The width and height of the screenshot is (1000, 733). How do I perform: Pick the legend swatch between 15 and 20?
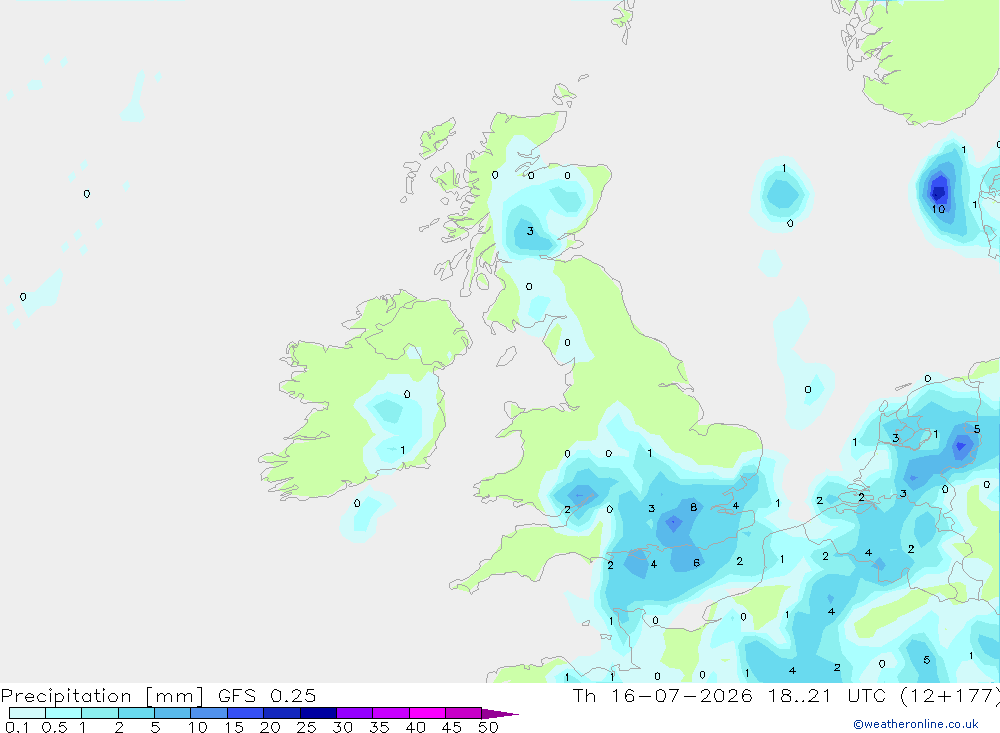tap(246, 713)
